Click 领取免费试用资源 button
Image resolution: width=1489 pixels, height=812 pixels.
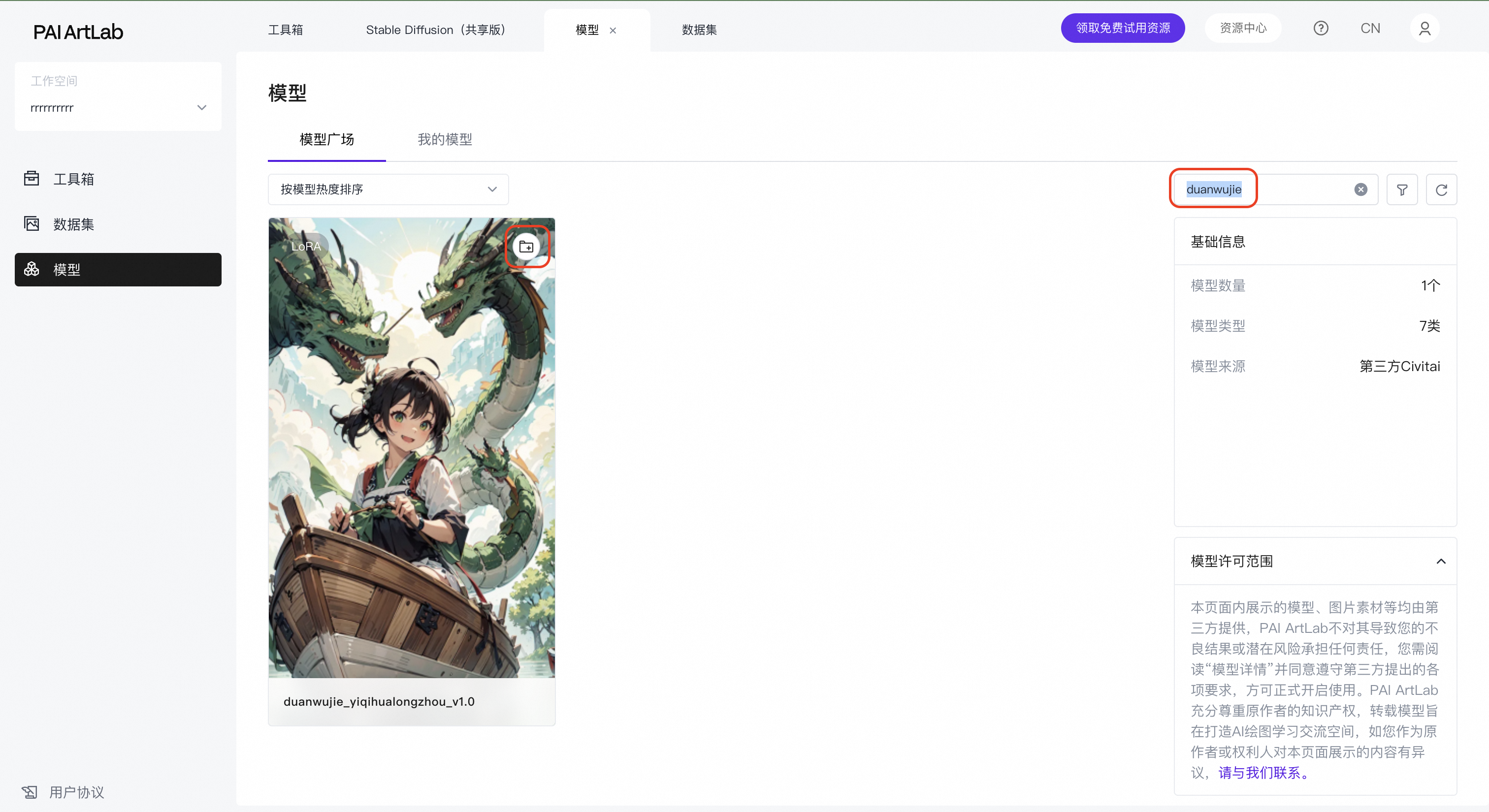pyautogui.click(x=1122, y=29)
